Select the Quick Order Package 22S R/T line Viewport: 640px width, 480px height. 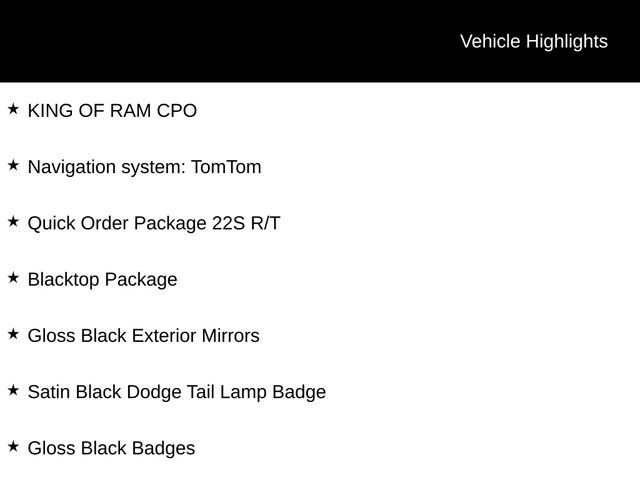(x=154, y=224)
